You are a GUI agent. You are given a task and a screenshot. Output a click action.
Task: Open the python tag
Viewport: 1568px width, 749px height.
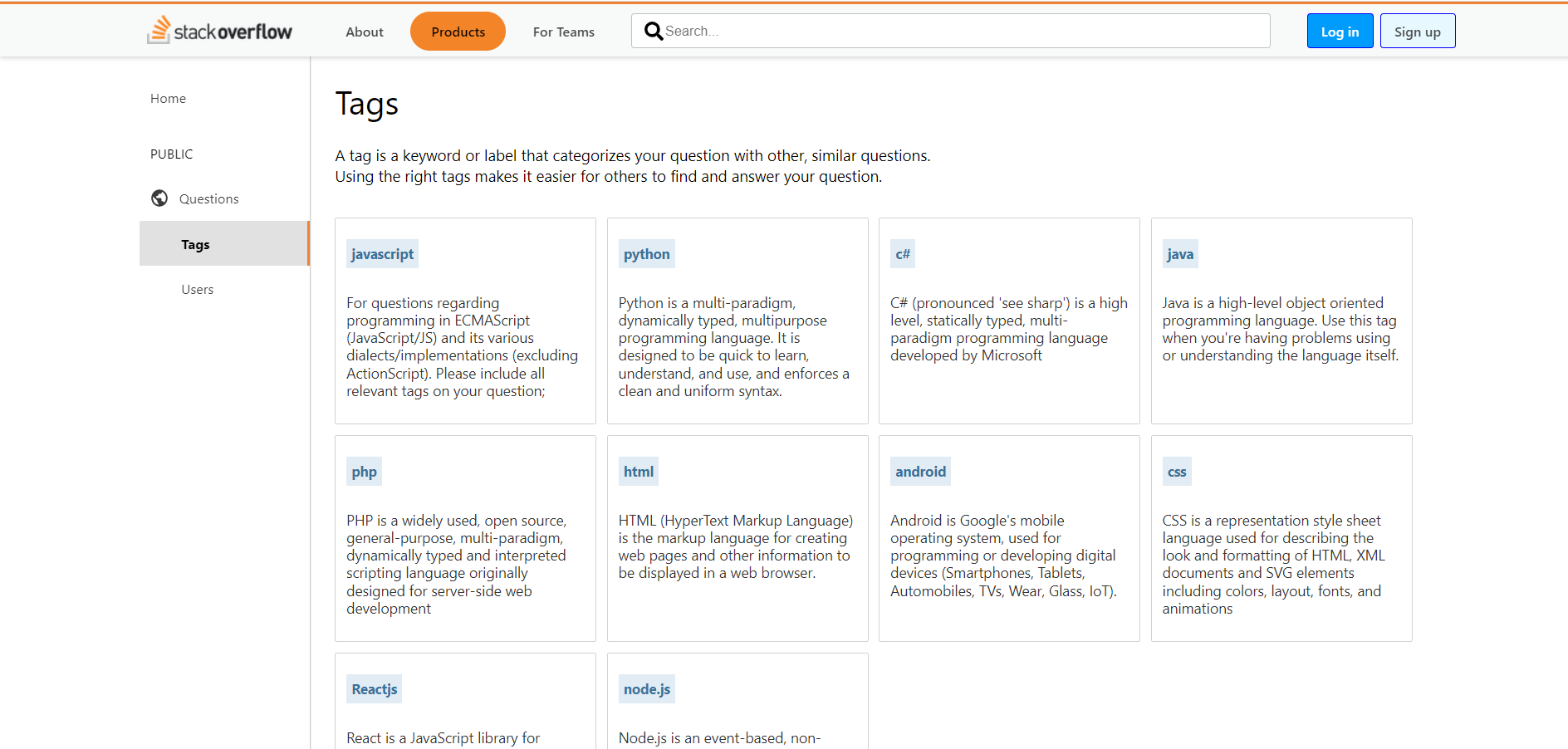point(646,254)
